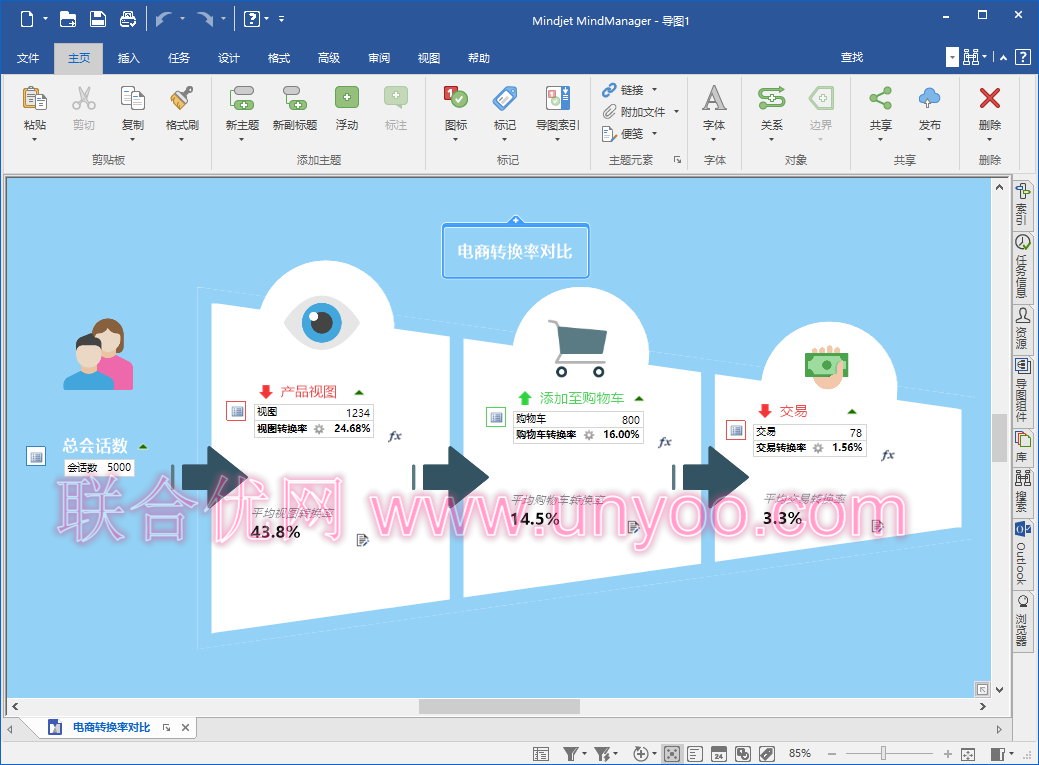
Task: Insert a Relationship (关系)
Action: click(771, 99)
